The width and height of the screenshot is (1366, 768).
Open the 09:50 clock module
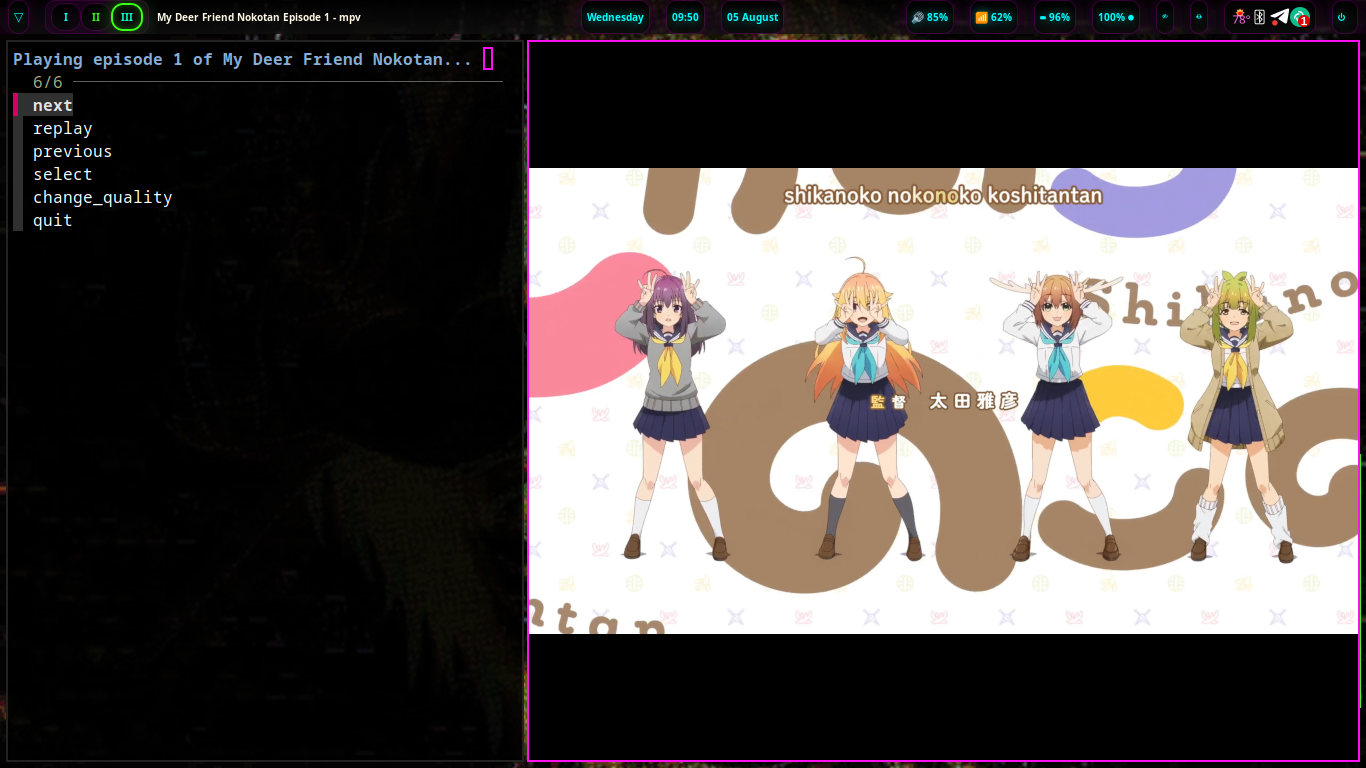(x=685, y=17)
